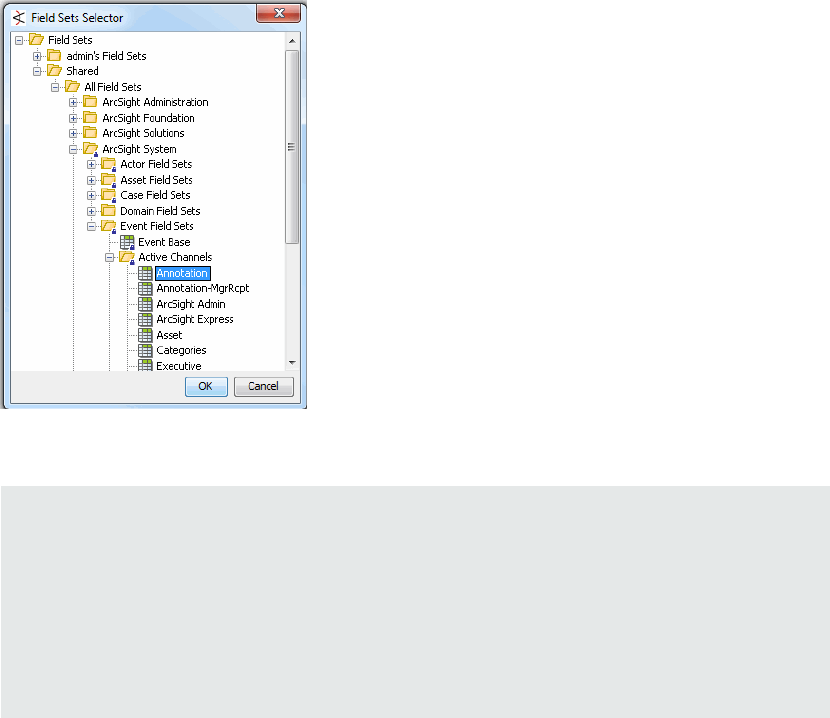Select the Categories label

[x=181, y=351]
